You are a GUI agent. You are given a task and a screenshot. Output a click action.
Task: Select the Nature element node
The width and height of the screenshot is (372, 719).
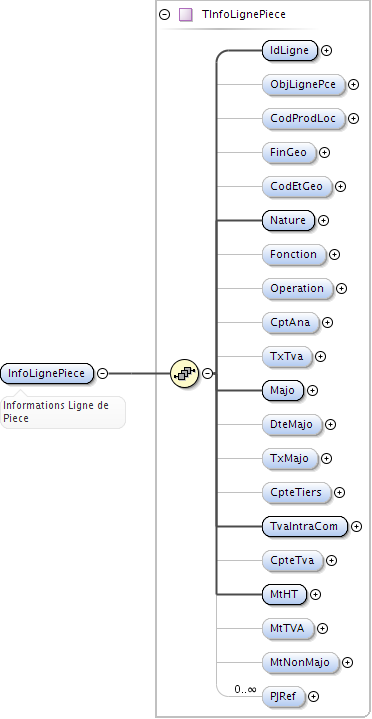tap(288, 221)
